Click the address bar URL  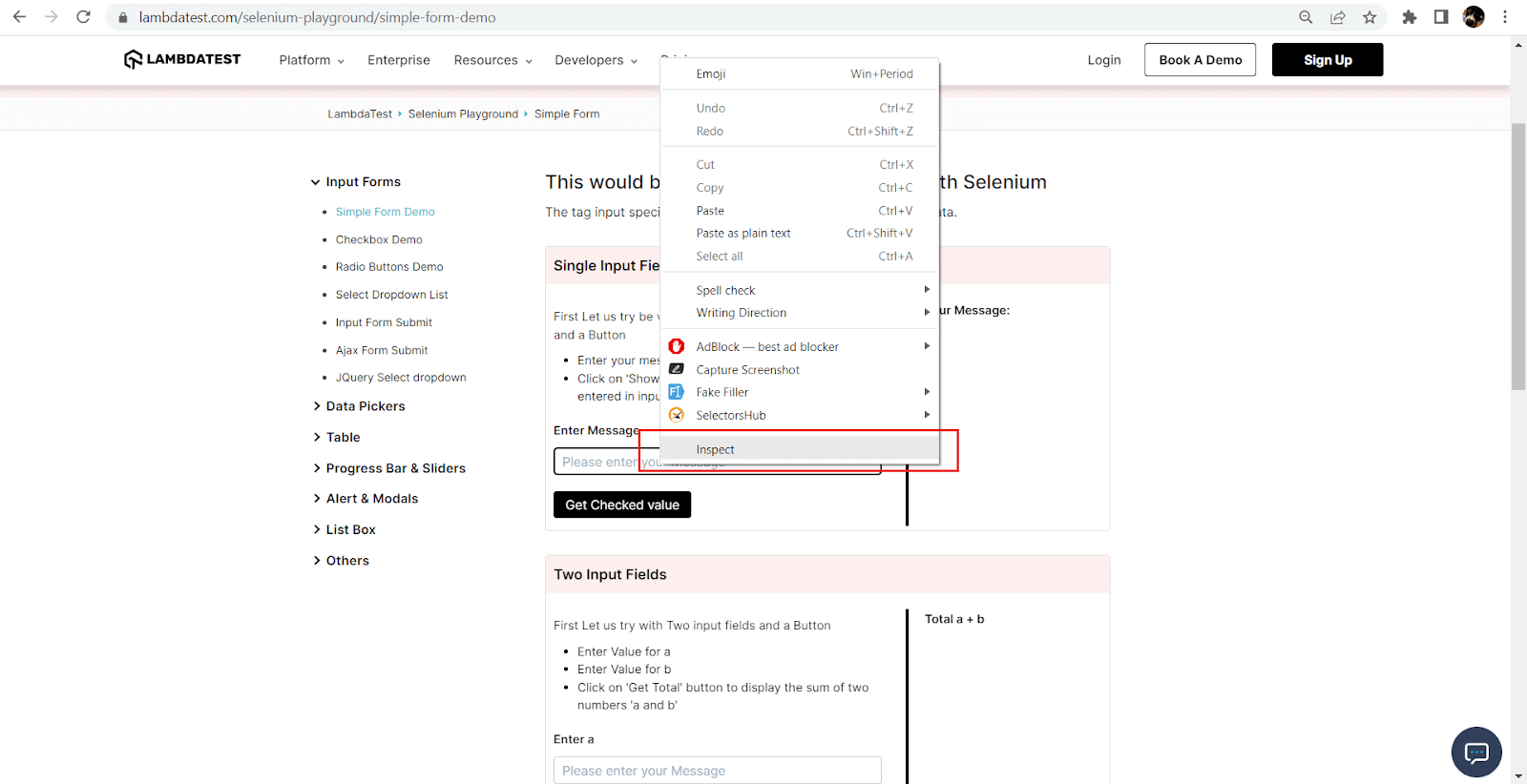tap(317, 17)
